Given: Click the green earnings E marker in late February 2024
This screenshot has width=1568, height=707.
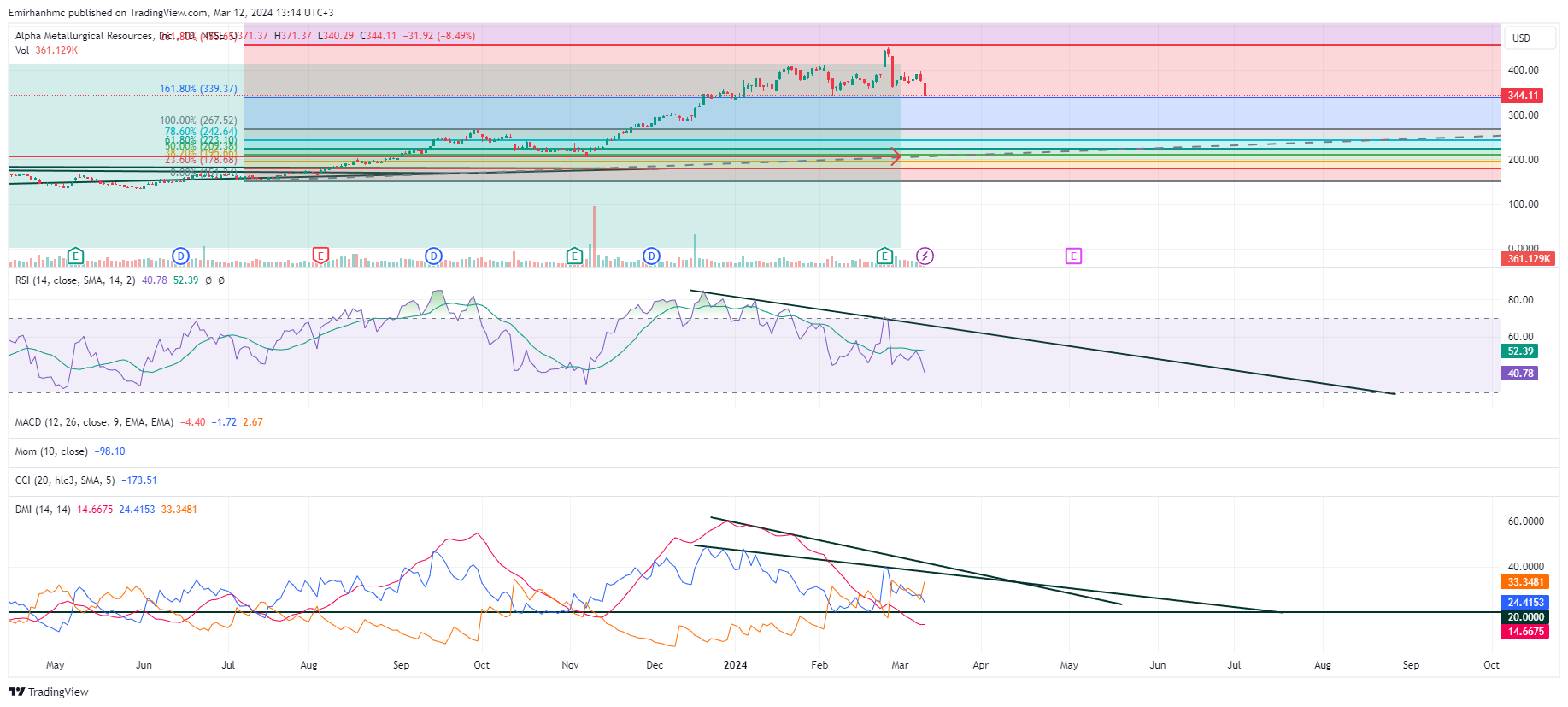Looking at the screenshot, I should pyautogui.click(x=884, y=256).
